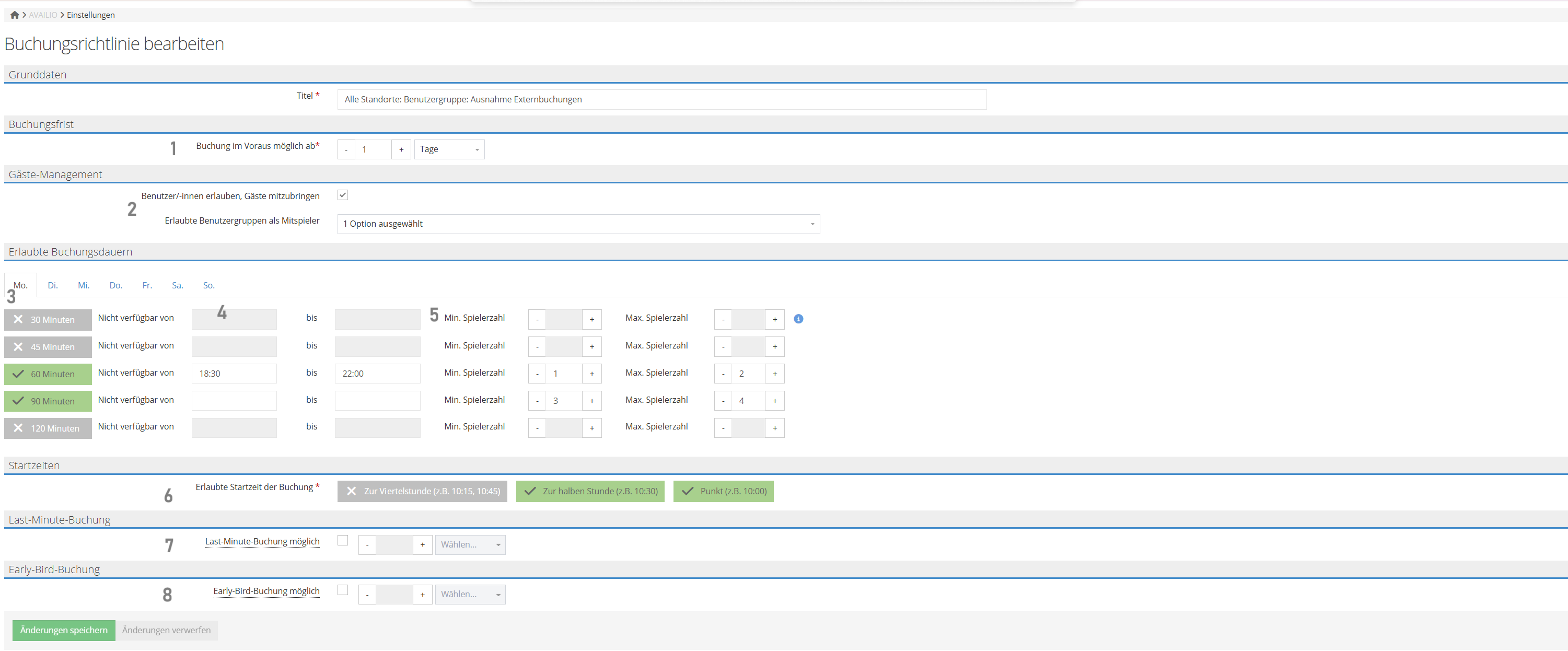1568x651 pixels.
Task: Increase Min. Spielerzahl for 60 Minuten
Action: [x=591, y=374]
